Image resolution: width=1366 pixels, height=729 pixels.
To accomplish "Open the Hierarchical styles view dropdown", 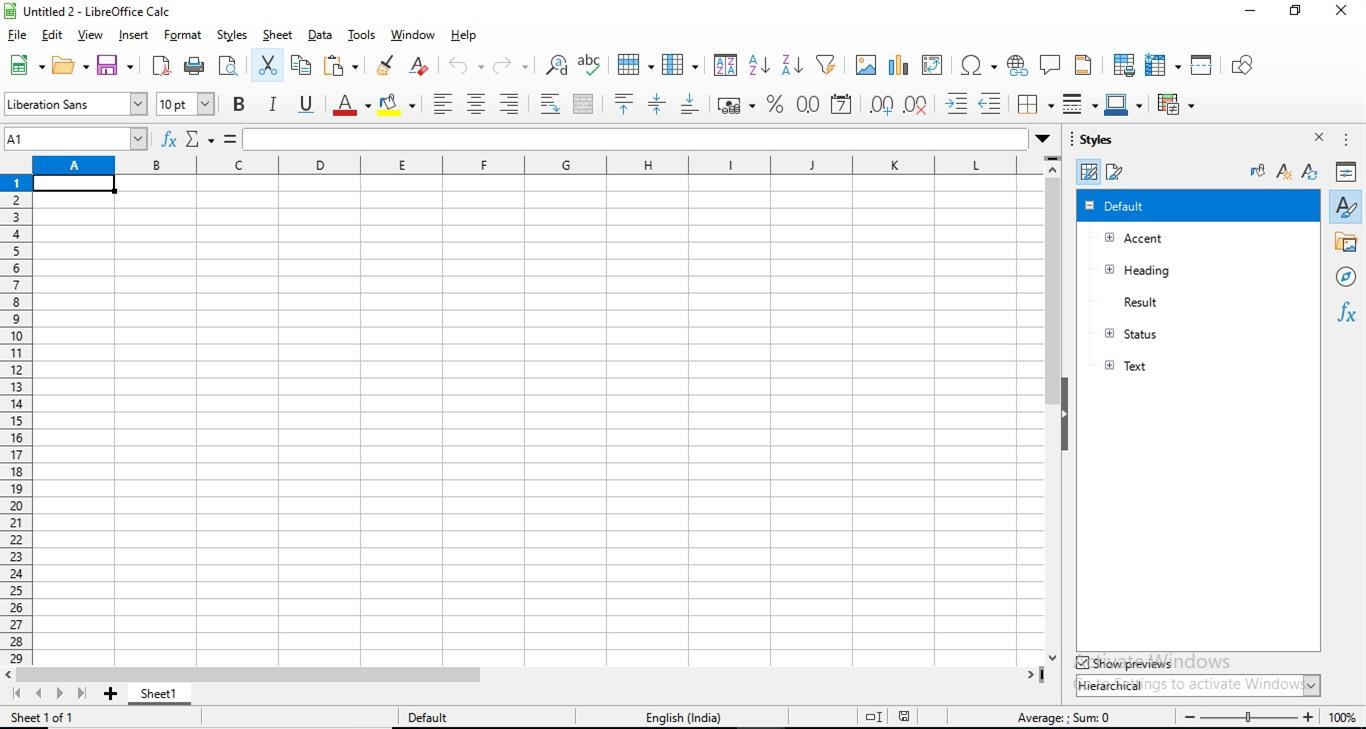I will pyautogui.click(x=1311, y=686).
